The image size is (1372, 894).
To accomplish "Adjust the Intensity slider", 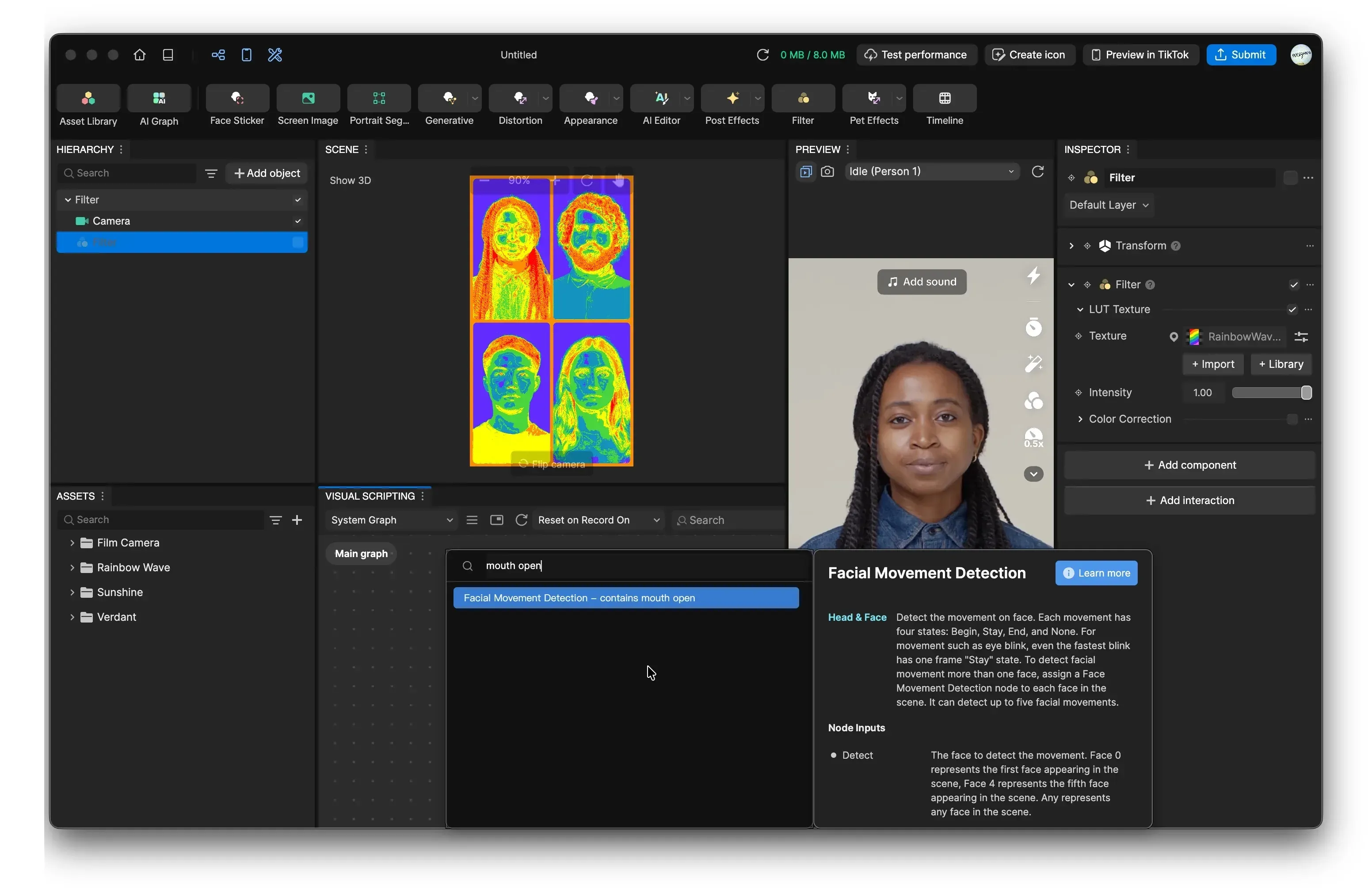I will click(x=1271, y=393).
